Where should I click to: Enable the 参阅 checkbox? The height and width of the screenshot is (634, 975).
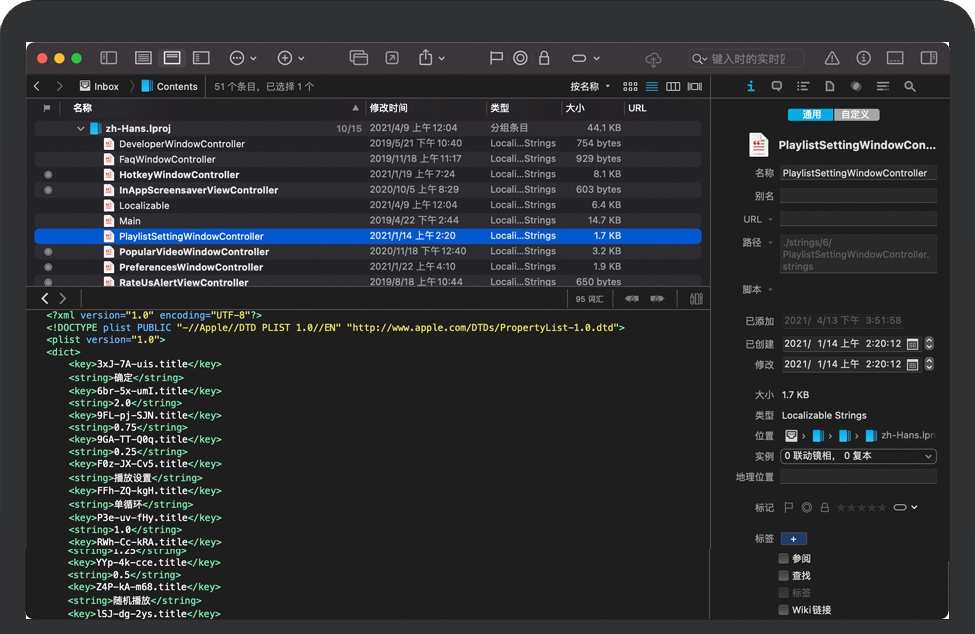(x=784, y=559)
